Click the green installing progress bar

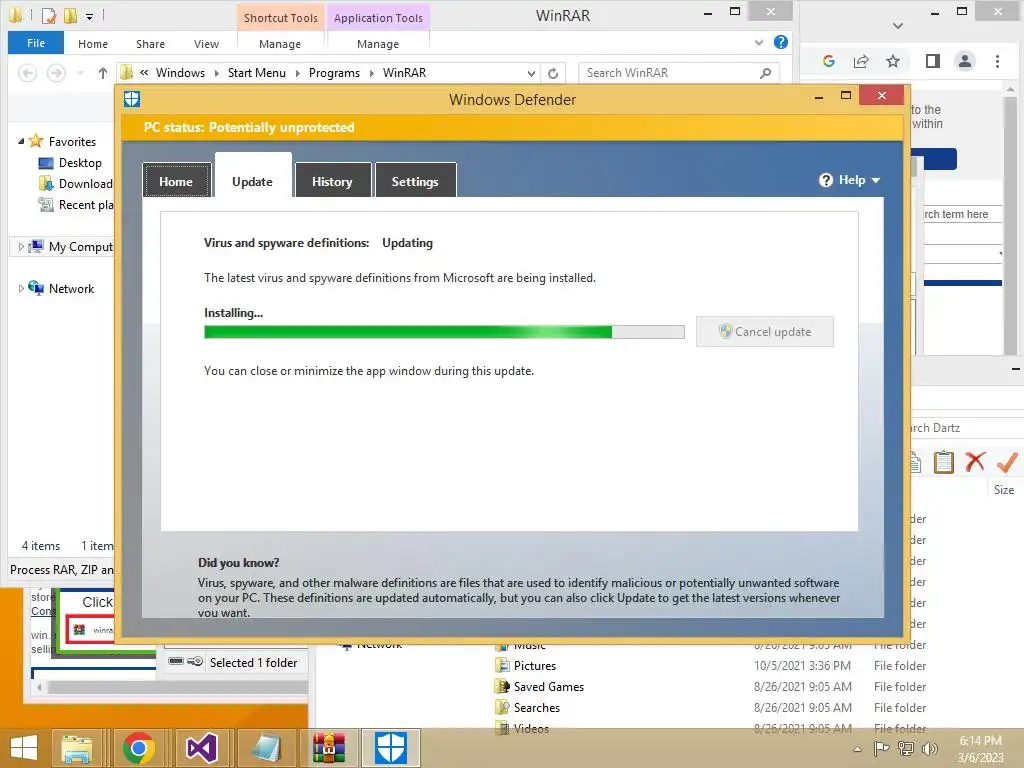click(444, 332)
